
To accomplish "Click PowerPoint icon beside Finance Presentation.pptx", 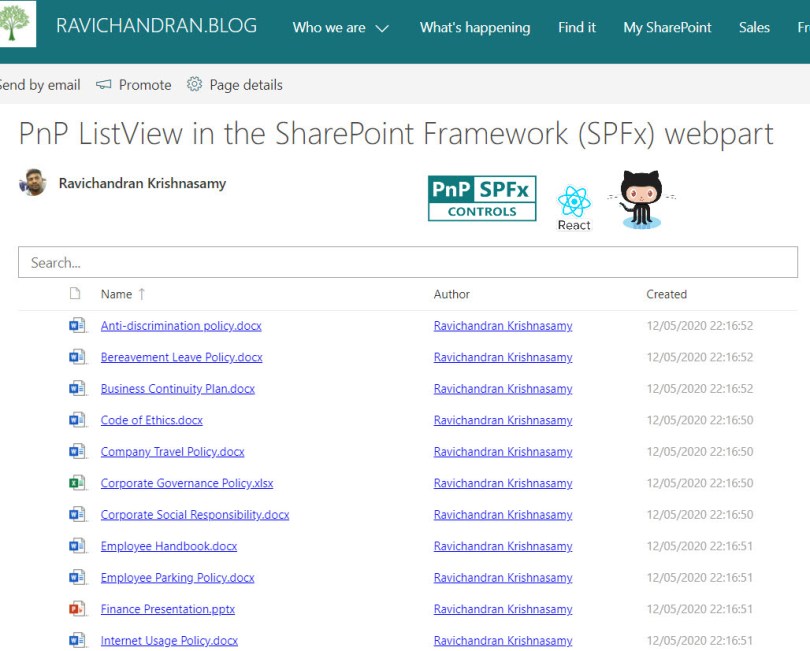I will coord(76,609).
